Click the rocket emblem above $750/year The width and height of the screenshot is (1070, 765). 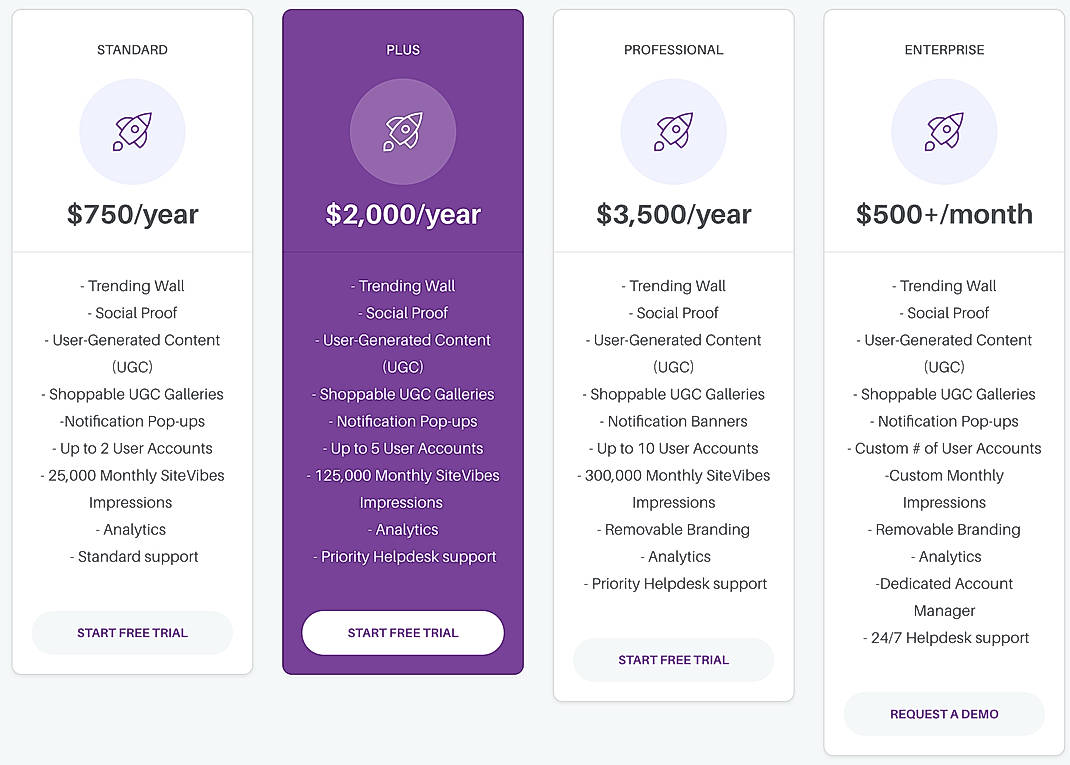132,131
